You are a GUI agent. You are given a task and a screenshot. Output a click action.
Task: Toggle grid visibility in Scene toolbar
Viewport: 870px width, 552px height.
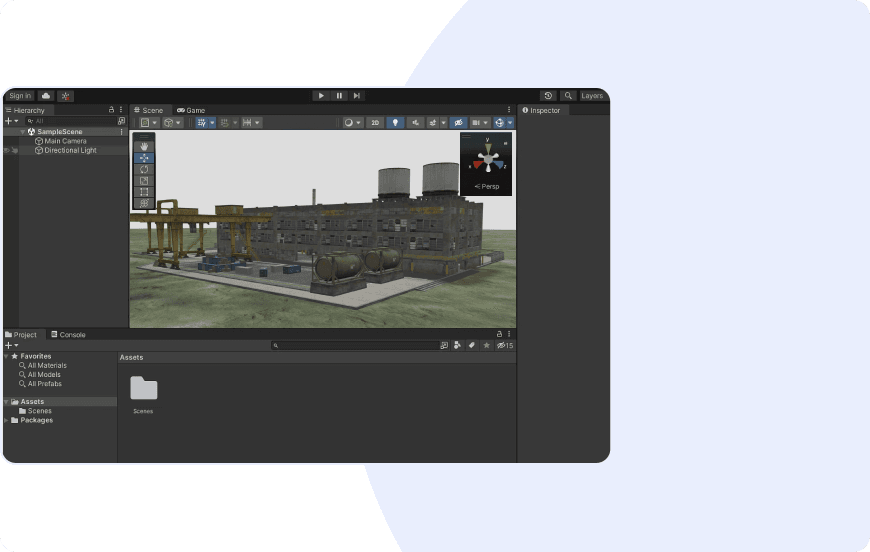202,123
